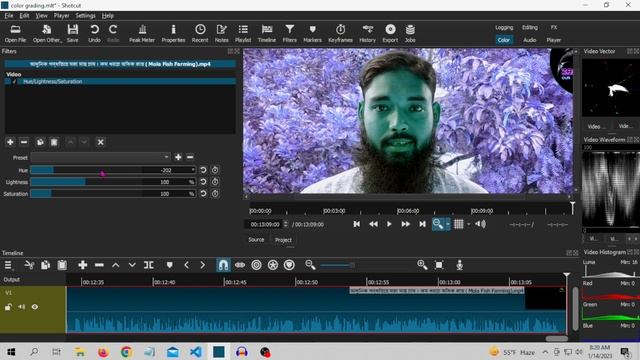Open Visual Studio Code from taskbar

click(x=196, y=351)
